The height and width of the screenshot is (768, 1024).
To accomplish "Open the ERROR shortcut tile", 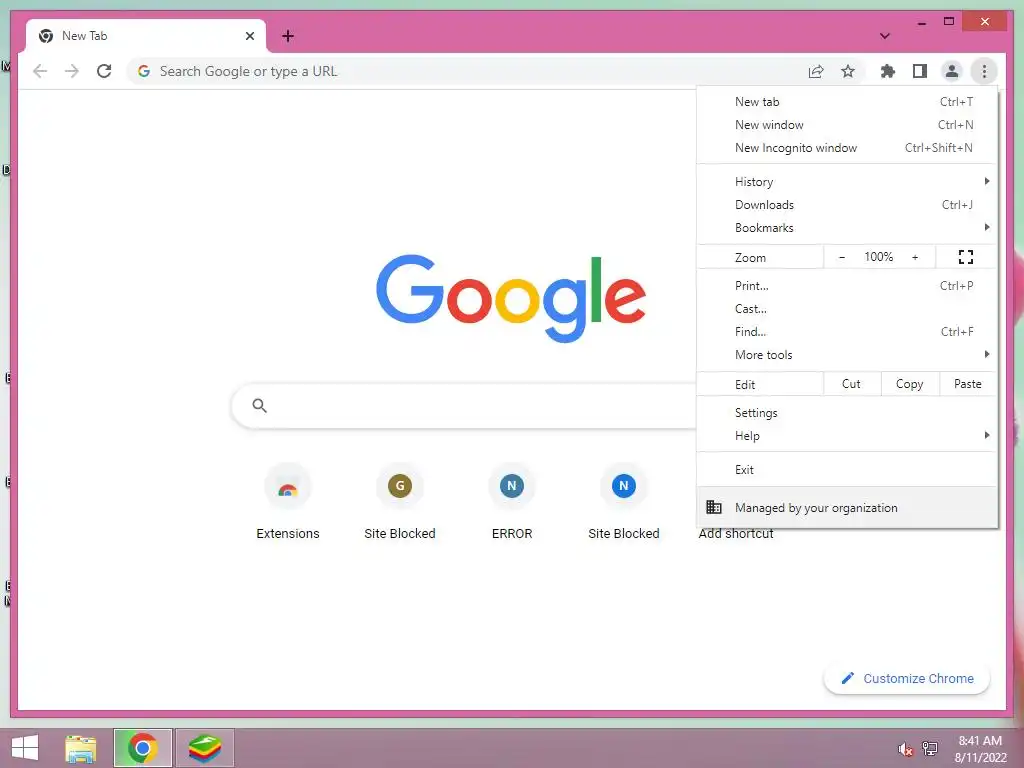I will [512, 501].
